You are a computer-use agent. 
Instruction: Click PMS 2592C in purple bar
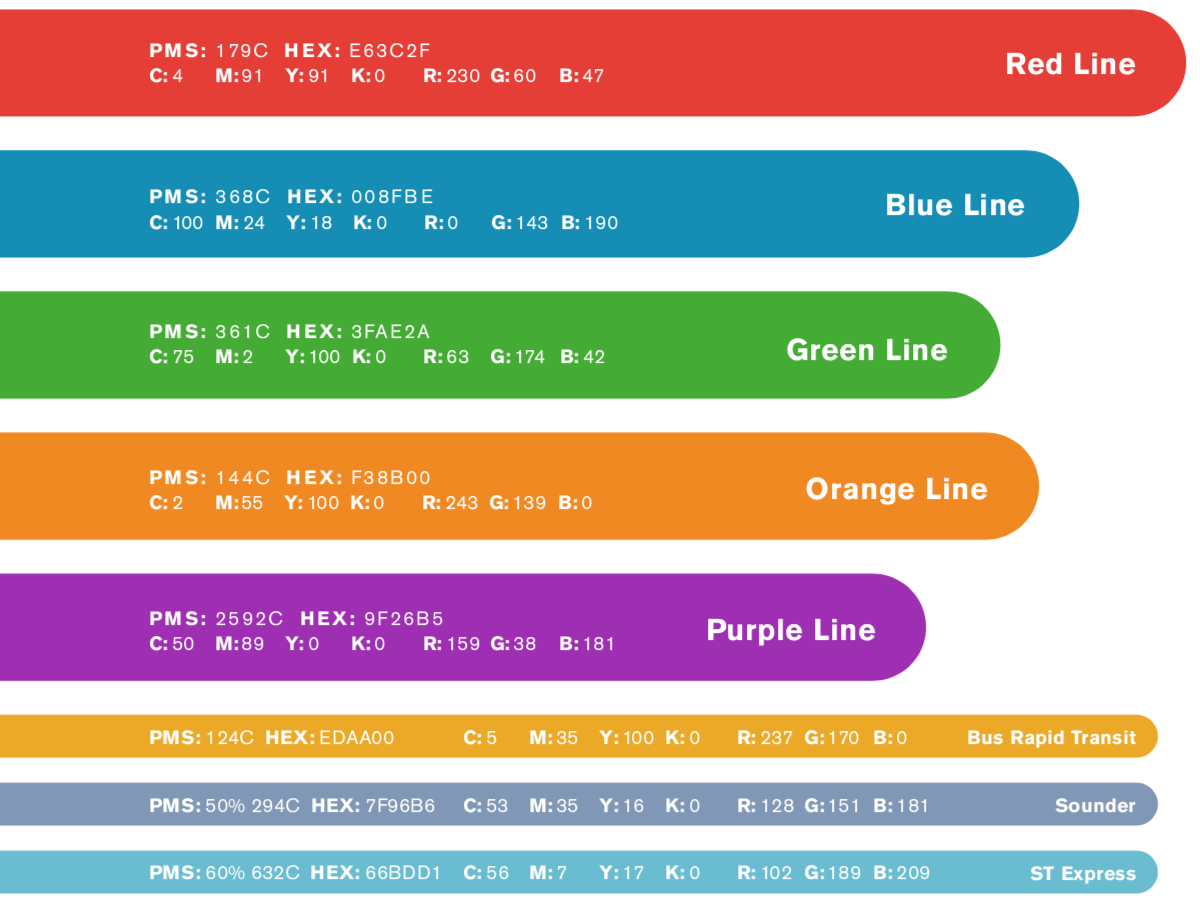pyautogui.click(x=218, y=619)
